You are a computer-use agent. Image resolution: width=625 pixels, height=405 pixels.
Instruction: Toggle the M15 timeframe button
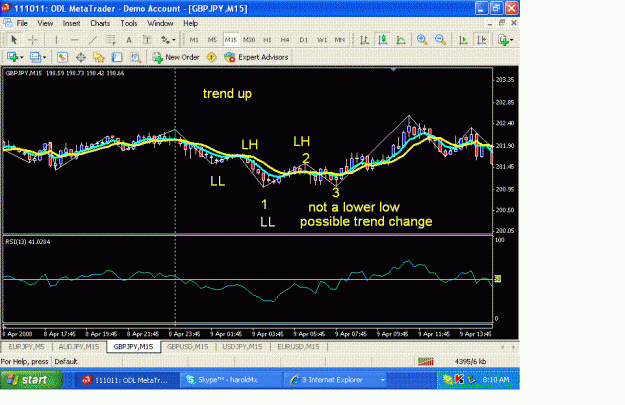230,40
